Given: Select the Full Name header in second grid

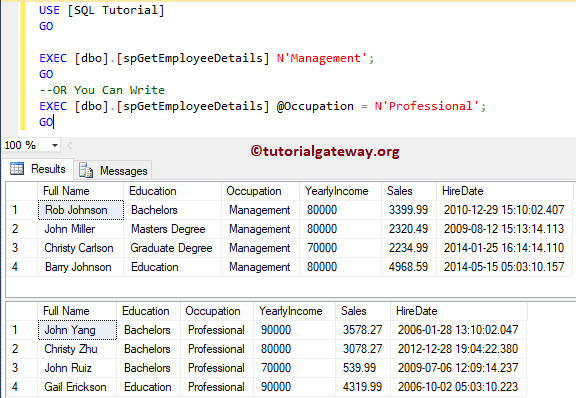Looking at the screenshot, I should [77, 311].
